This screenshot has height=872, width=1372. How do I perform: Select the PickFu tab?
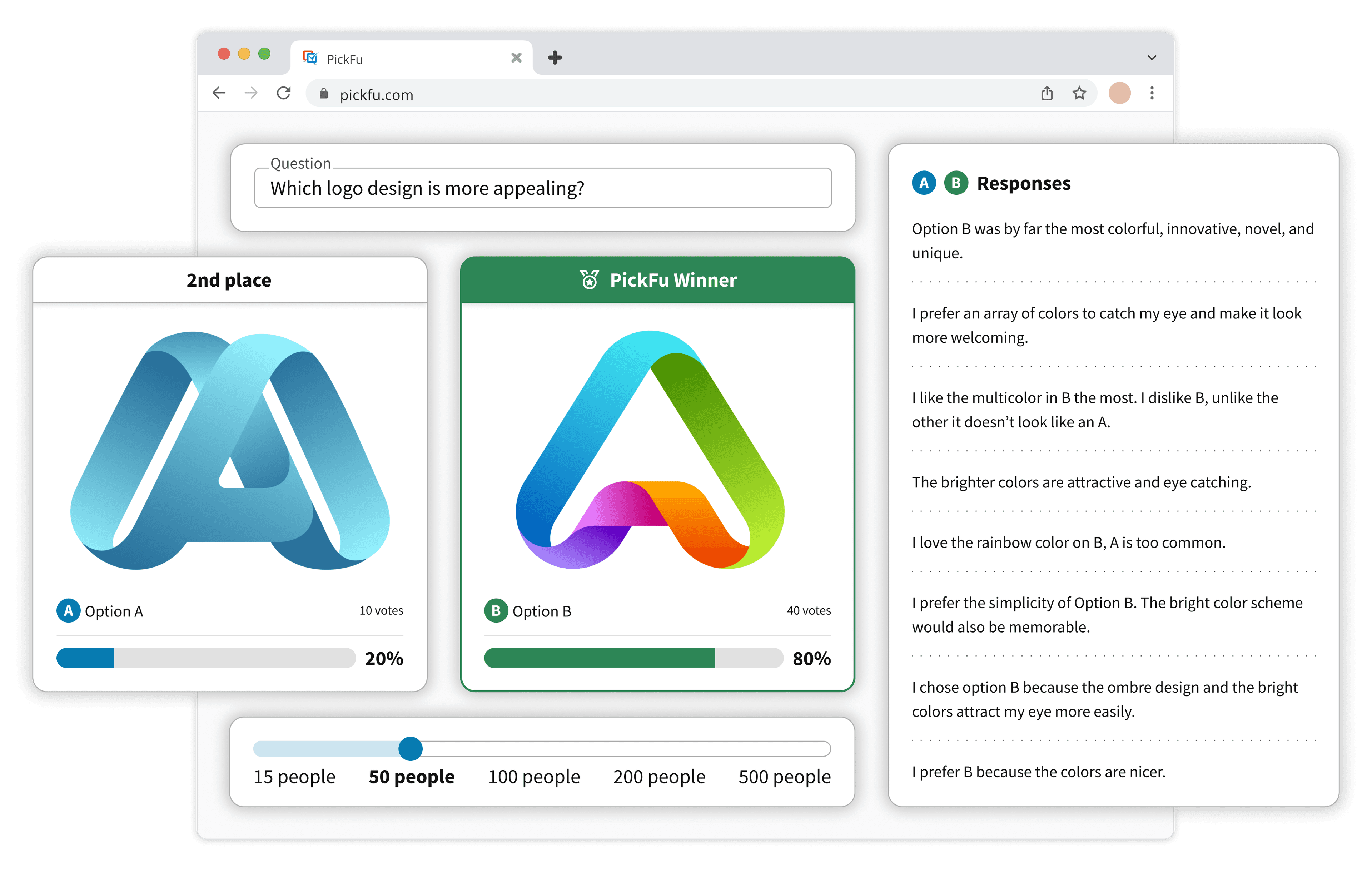[411, 58]
